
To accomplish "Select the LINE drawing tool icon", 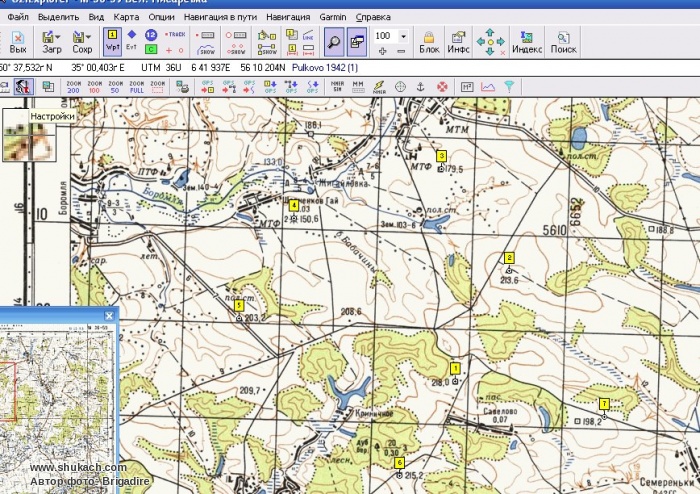I will (x=308, y=35).
